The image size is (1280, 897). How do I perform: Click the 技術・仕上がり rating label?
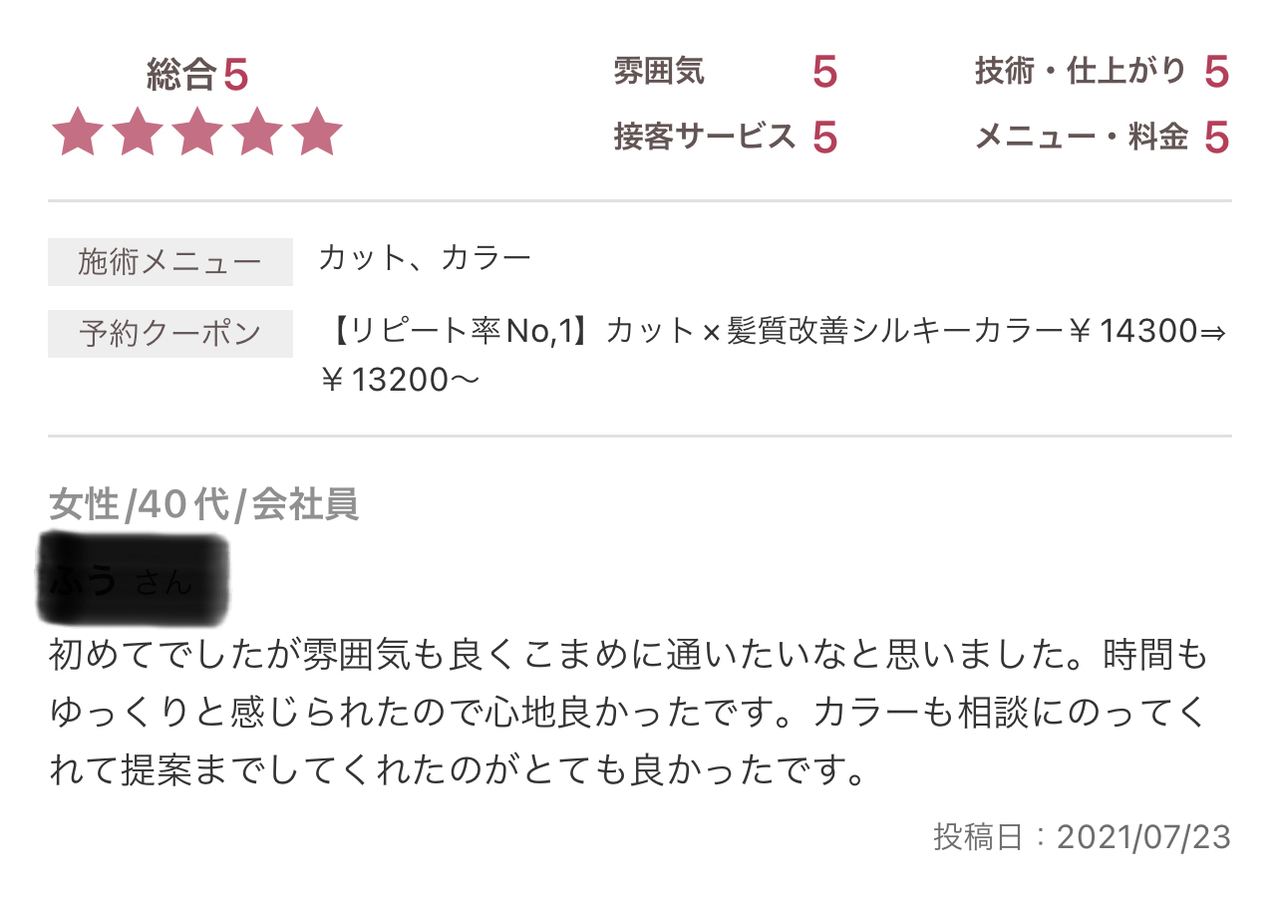click(1081, 71)
